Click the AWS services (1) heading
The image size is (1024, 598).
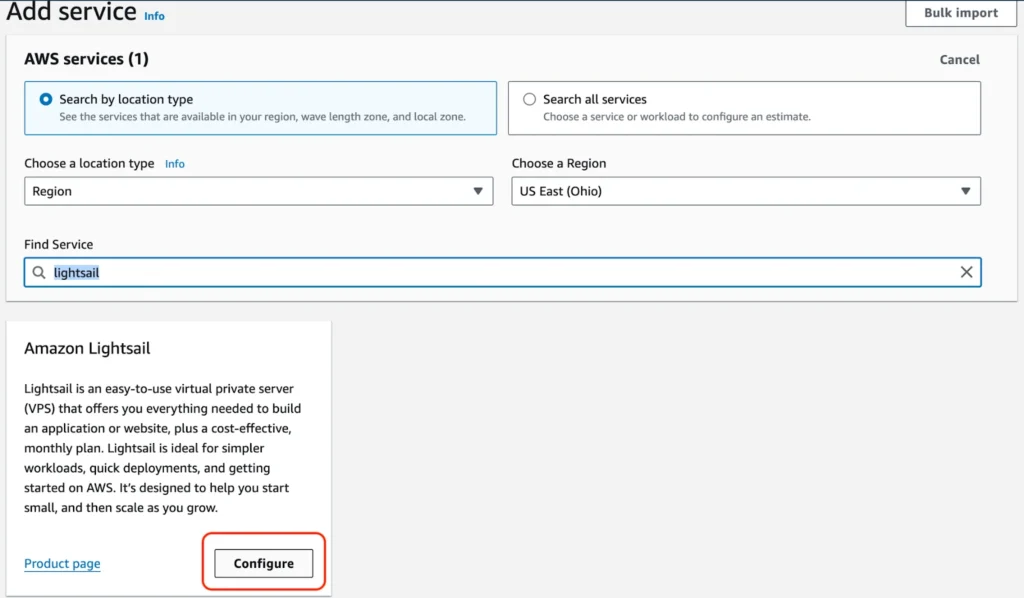(86, 59)
